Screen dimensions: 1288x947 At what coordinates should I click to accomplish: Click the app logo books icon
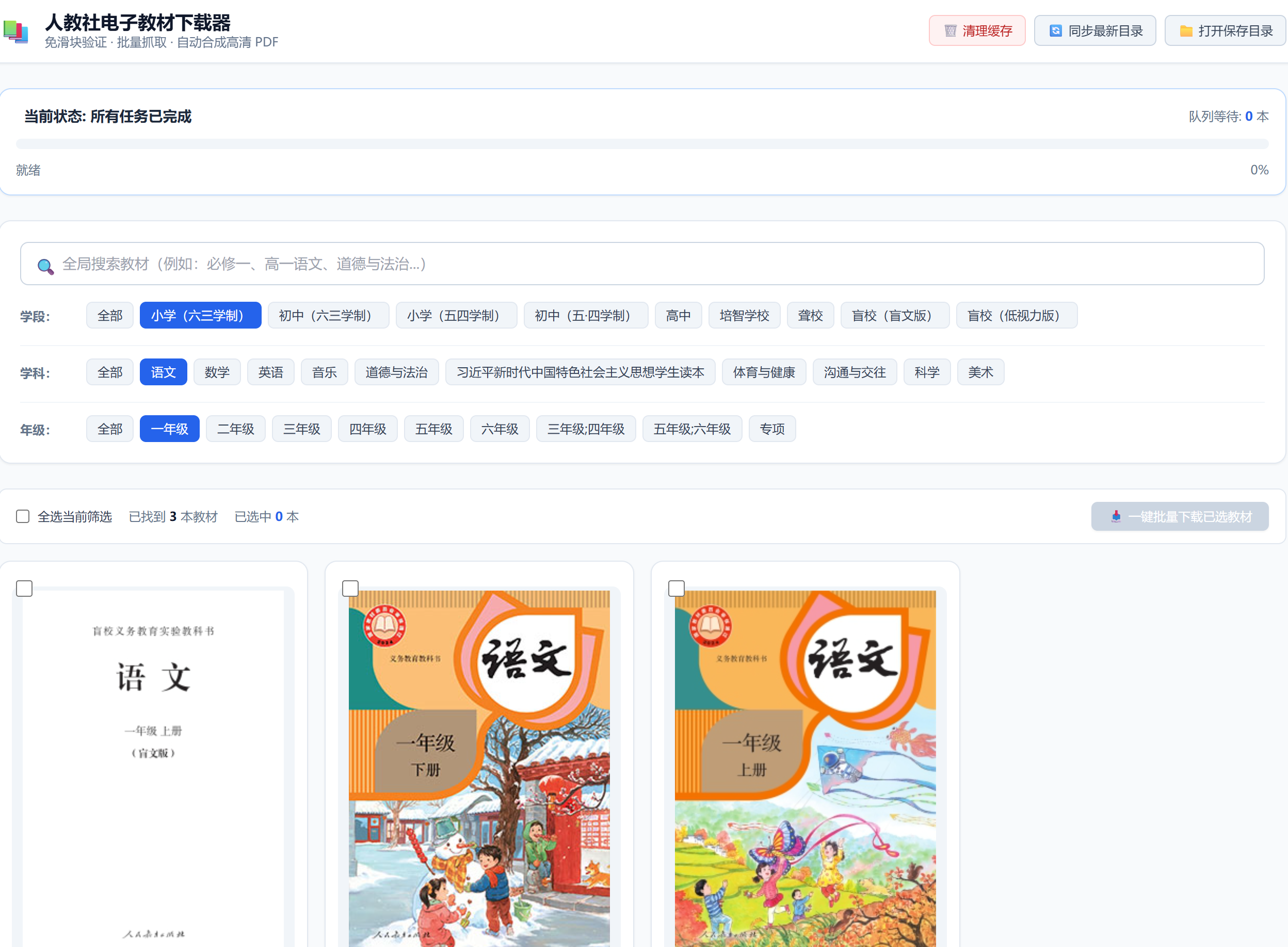point(15,31)
